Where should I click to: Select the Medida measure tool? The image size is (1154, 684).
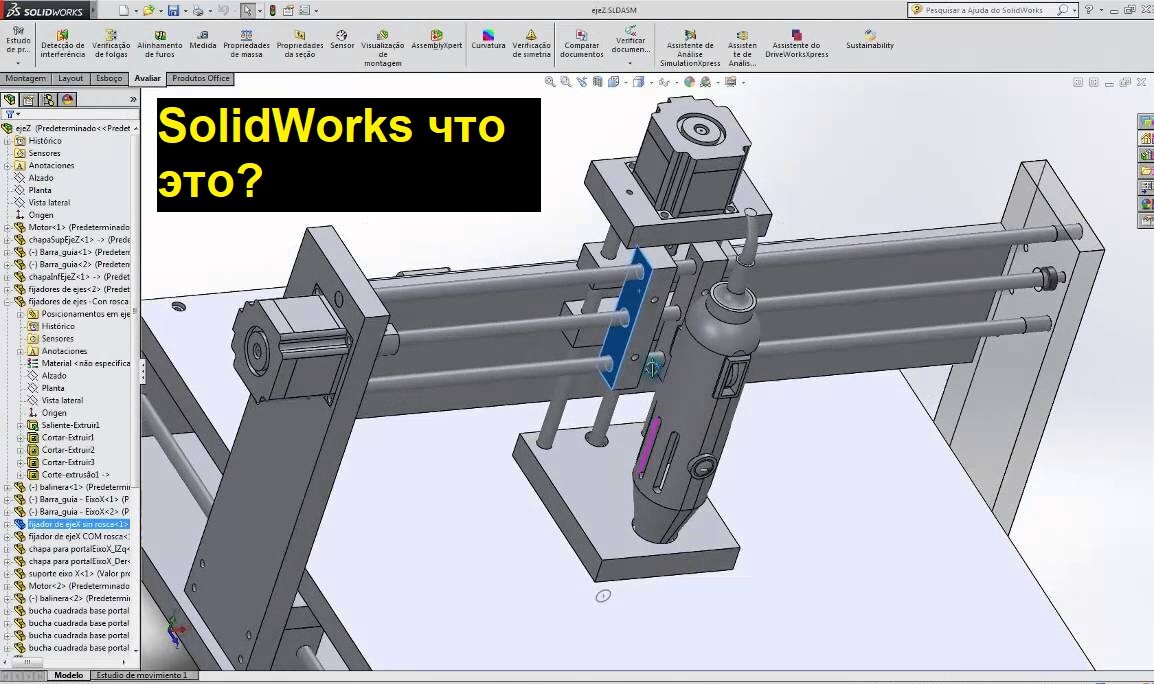pyautogui.click(x=203, y=40)
